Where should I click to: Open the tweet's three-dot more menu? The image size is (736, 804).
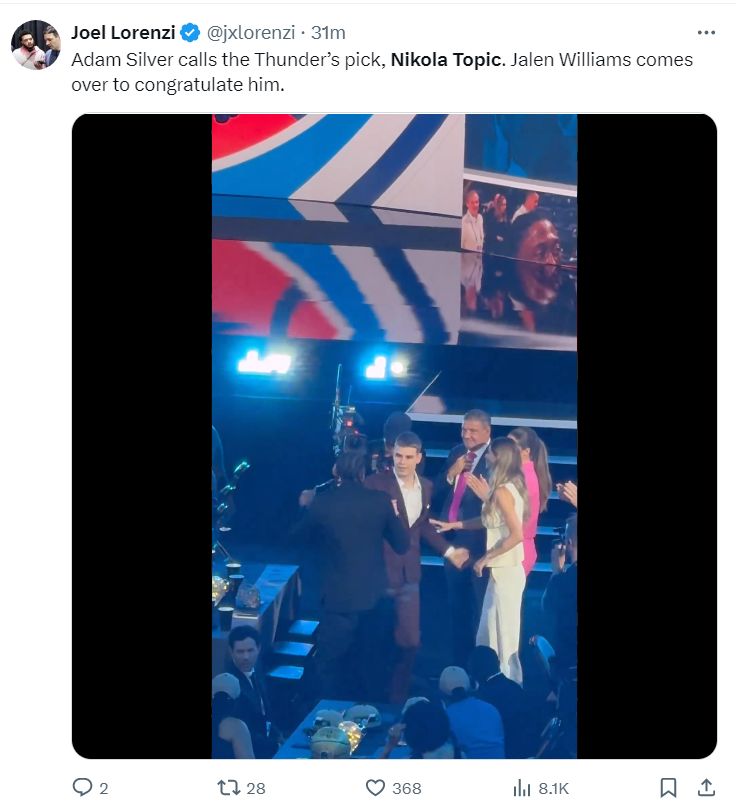tap(706, 32)
